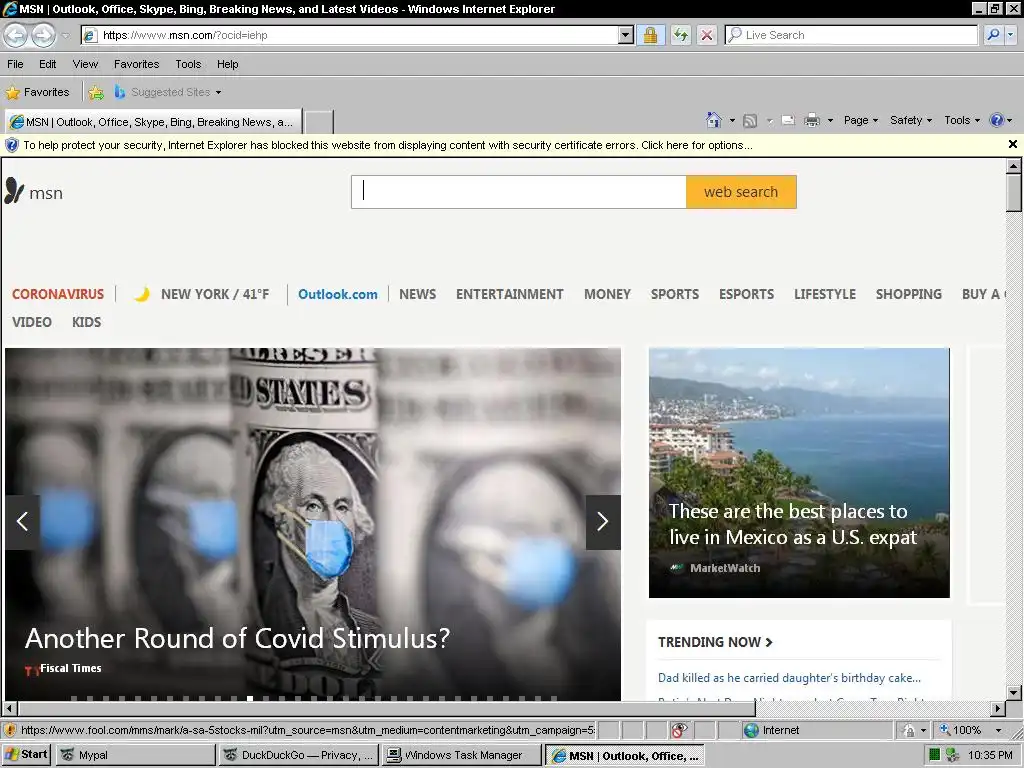Viewport: 1024px width, 768px height.
Task: Open the Edit menu
Action: (x=47, y=64)
